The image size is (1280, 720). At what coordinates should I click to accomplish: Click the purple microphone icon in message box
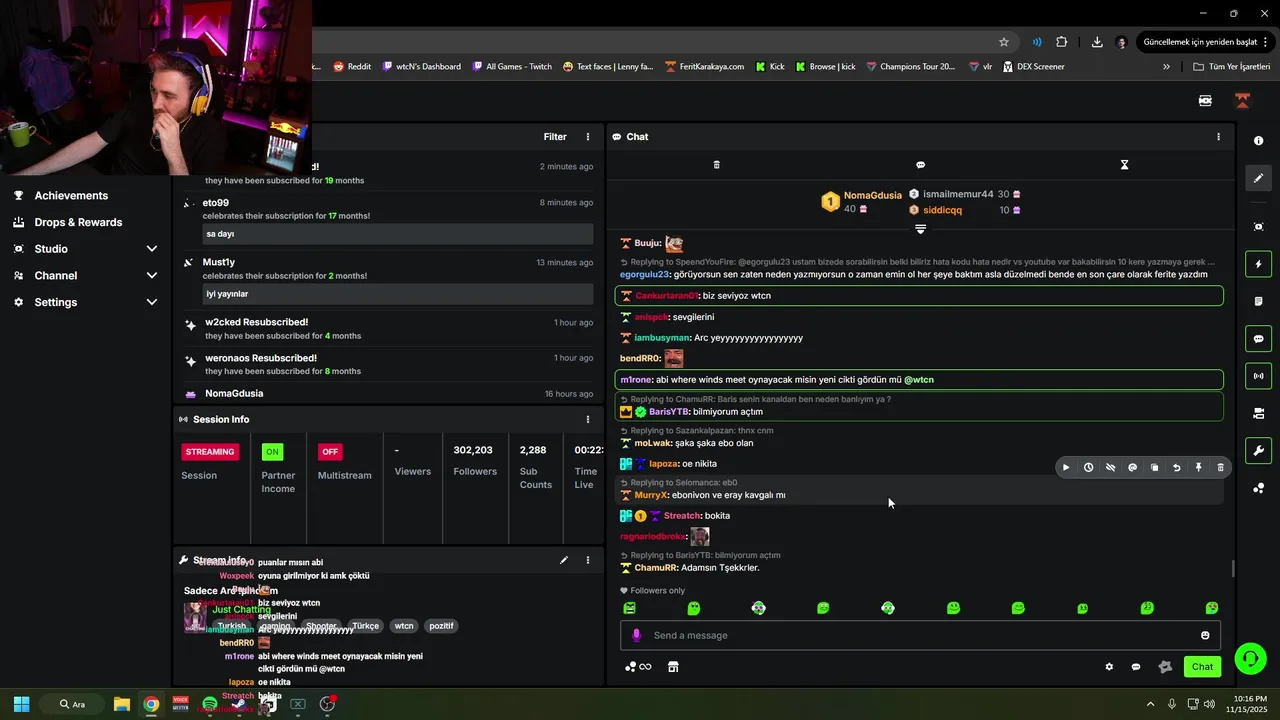click(x=636, y=635)
